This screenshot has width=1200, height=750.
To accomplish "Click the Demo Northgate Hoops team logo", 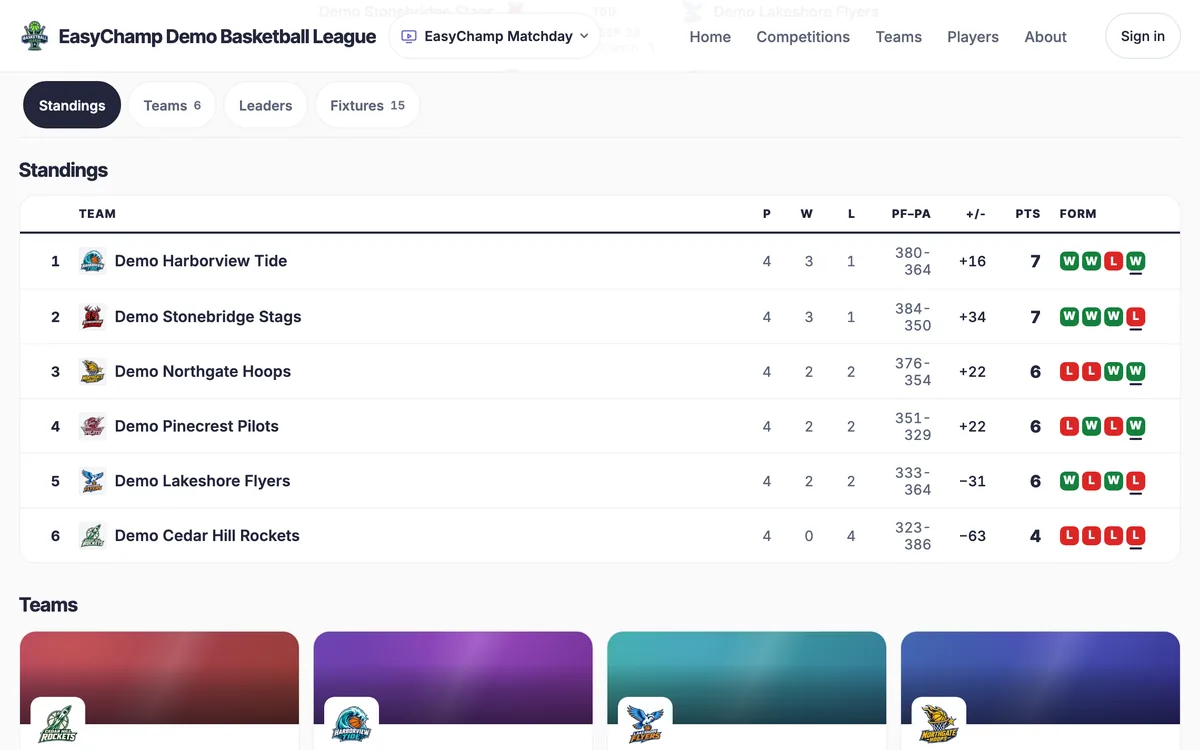I will point(92,371).
